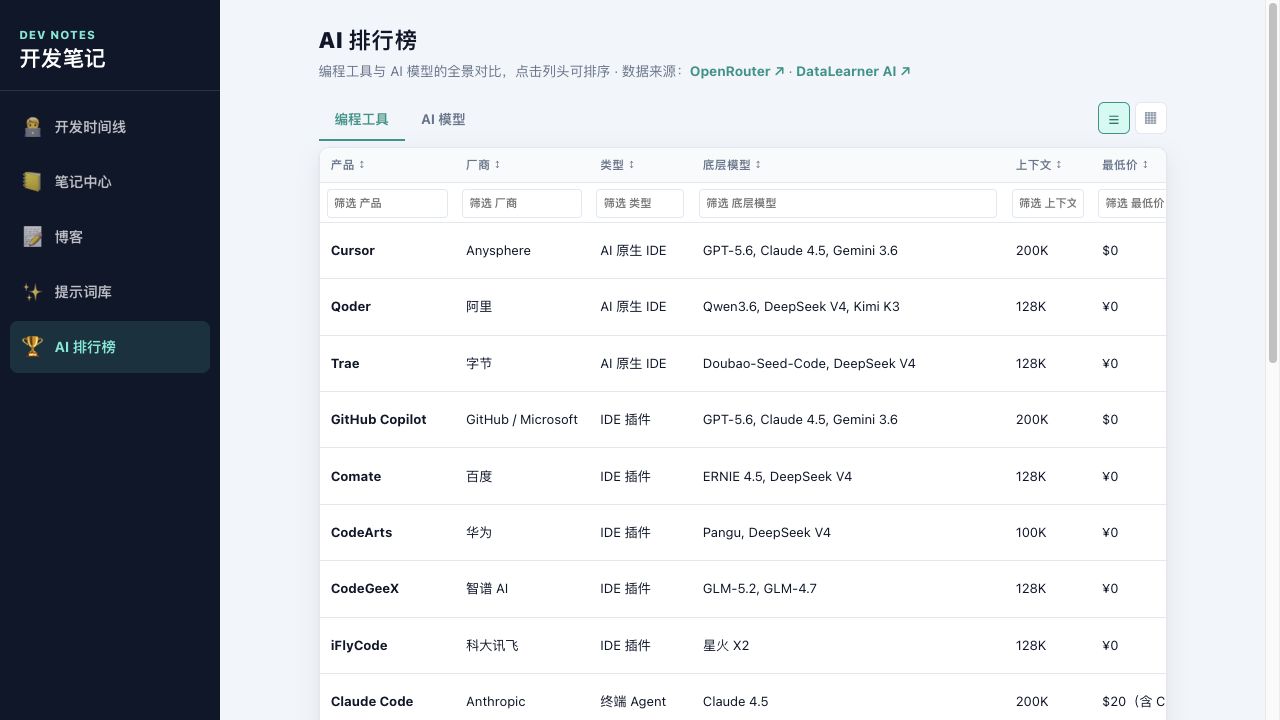Open 提示词库 in the sidebar
Screen dimensions: 1280x720
(110, 292)
